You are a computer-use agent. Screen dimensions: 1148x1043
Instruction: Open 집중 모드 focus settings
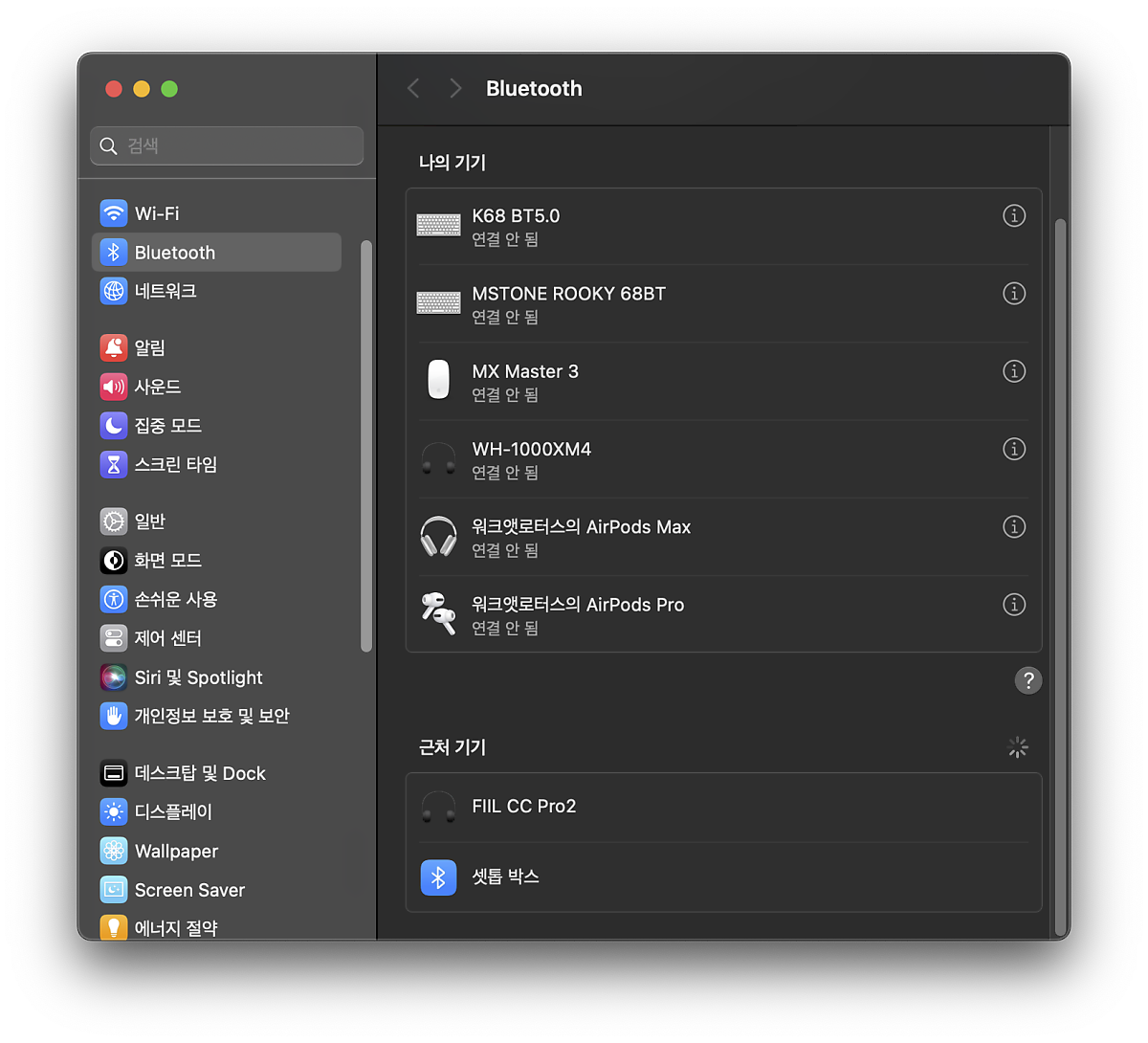(216, 425)
